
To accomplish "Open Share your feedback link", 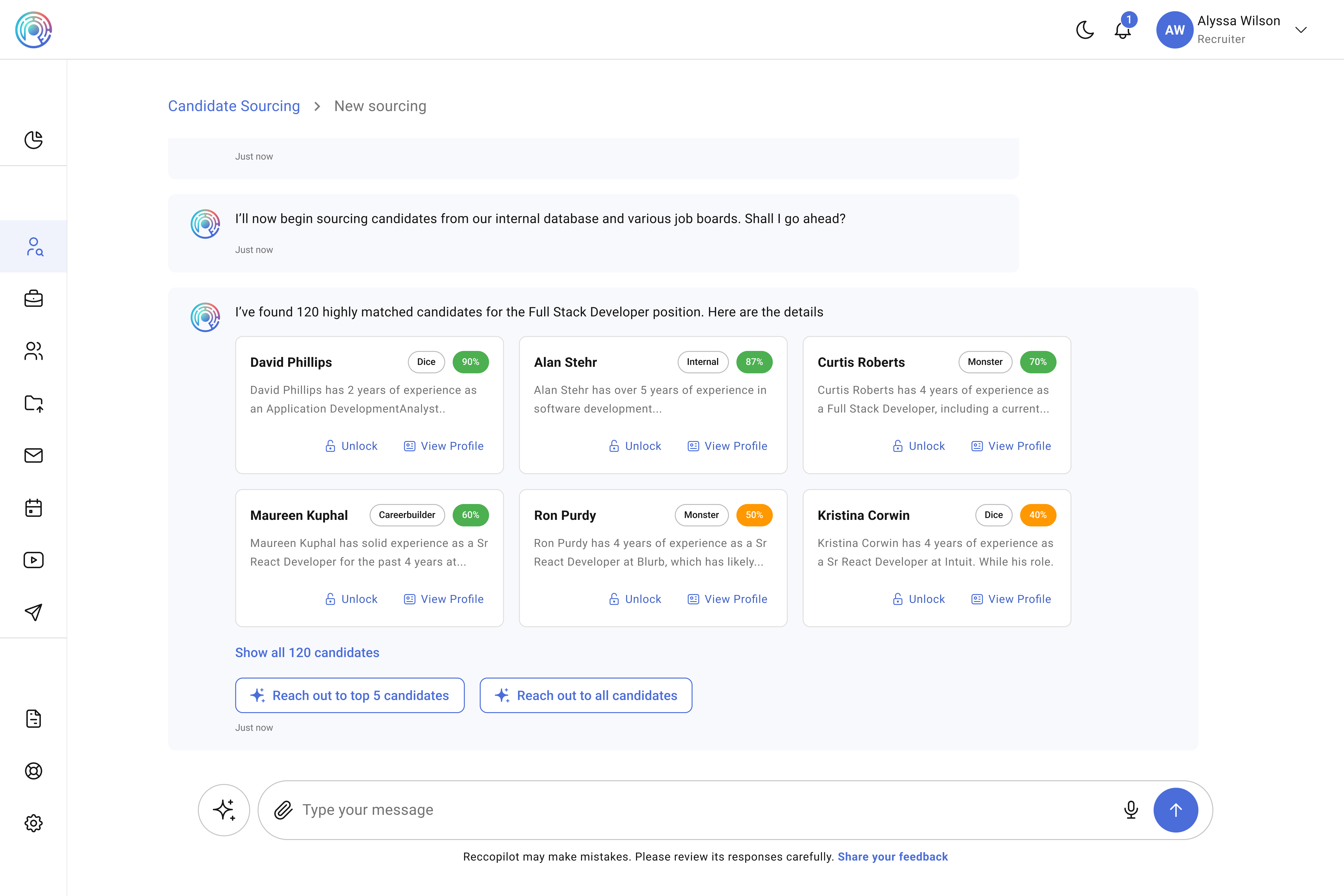I will [892, 857].
